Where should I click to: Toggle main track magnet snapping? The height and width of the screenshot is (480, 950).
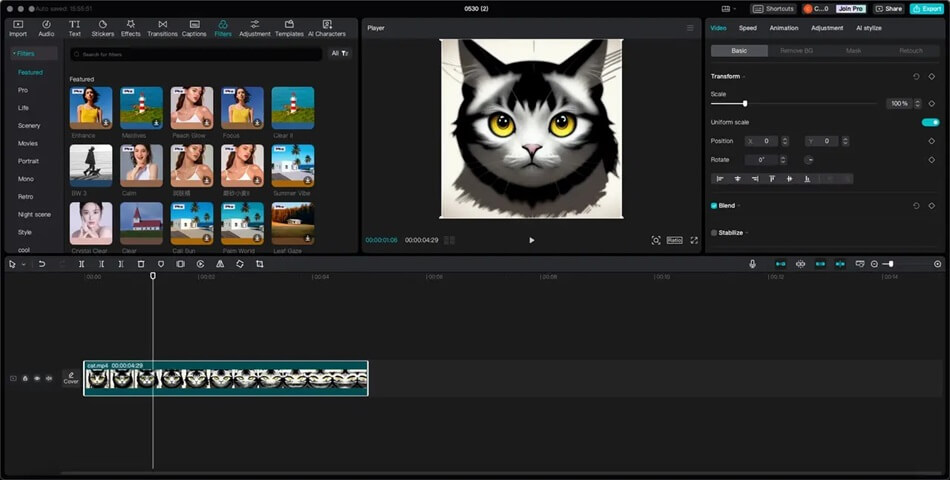pos(781,264)
